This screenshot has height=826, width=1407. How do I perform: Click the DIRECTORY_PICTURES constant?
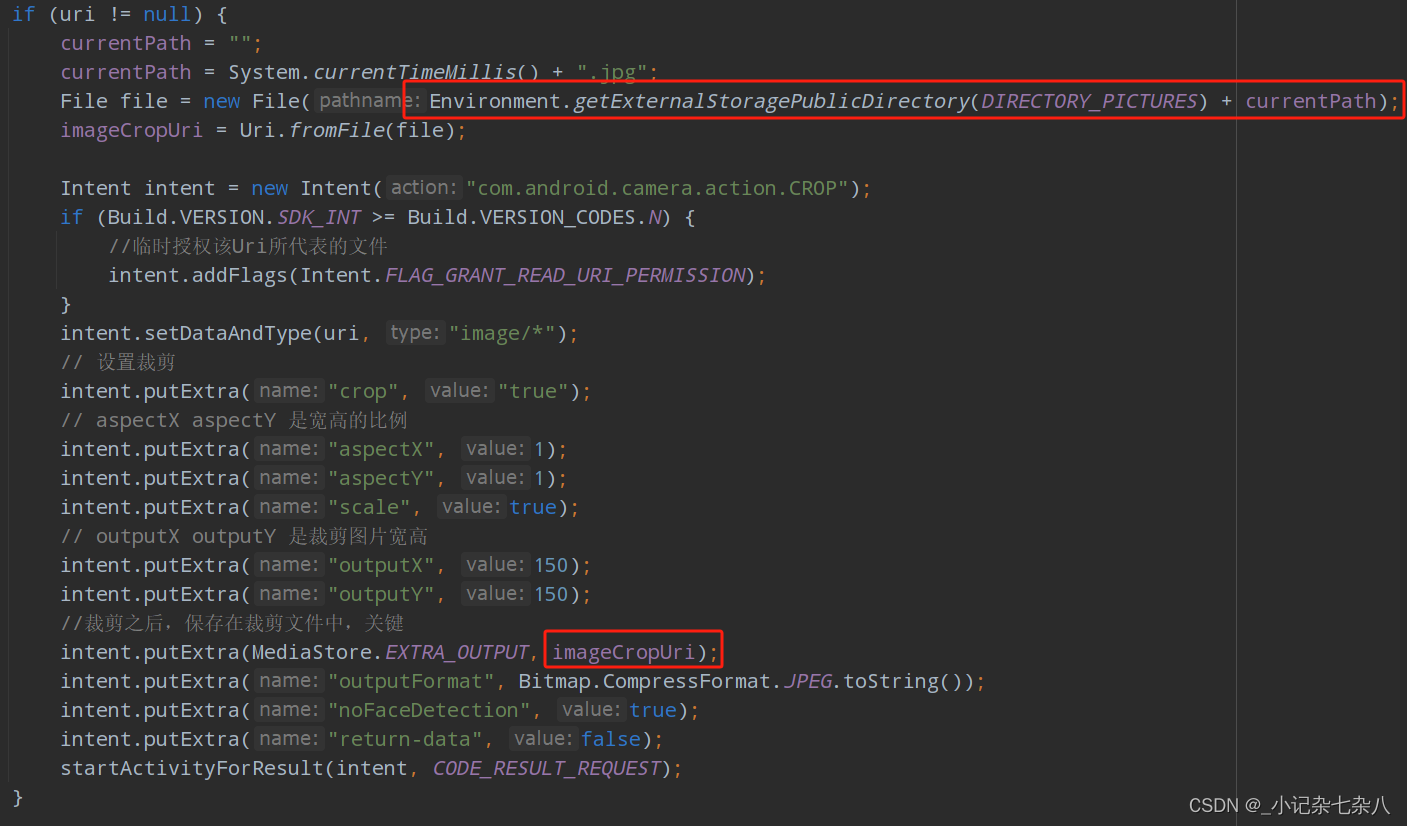pyautogui.click(x=1089, y=101)
